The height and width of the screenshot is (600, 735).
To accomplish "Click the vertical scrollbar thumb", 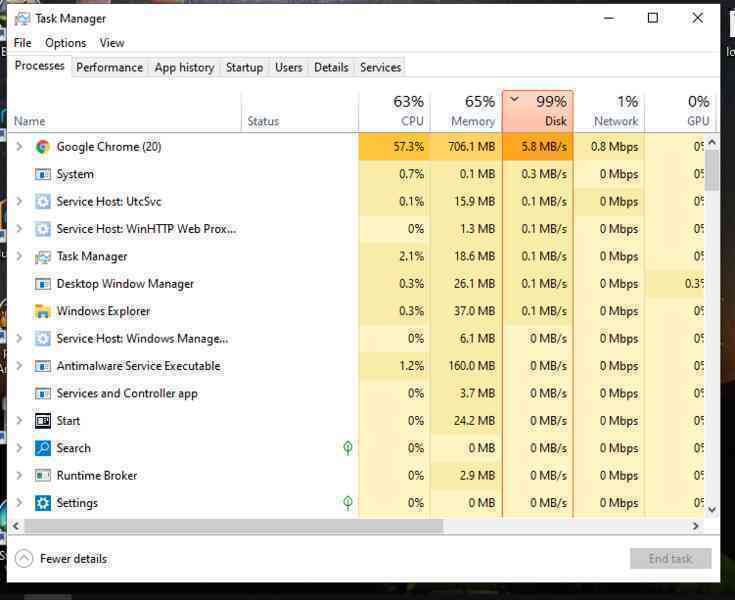I will [712, 170].
